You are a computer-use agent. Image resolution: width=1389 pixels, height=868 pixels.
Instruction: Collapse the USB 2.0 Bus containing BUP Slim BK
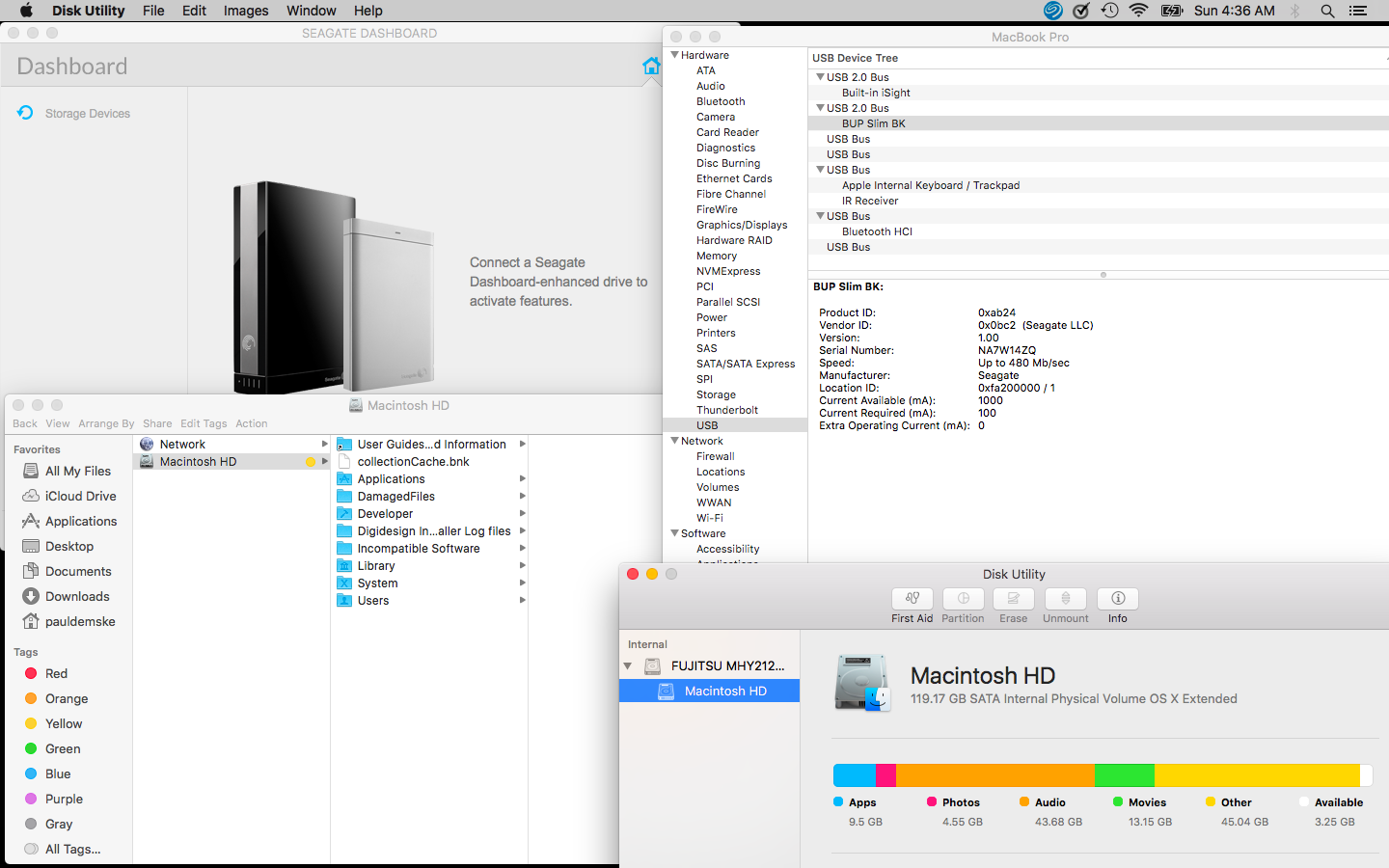[821, 108]
